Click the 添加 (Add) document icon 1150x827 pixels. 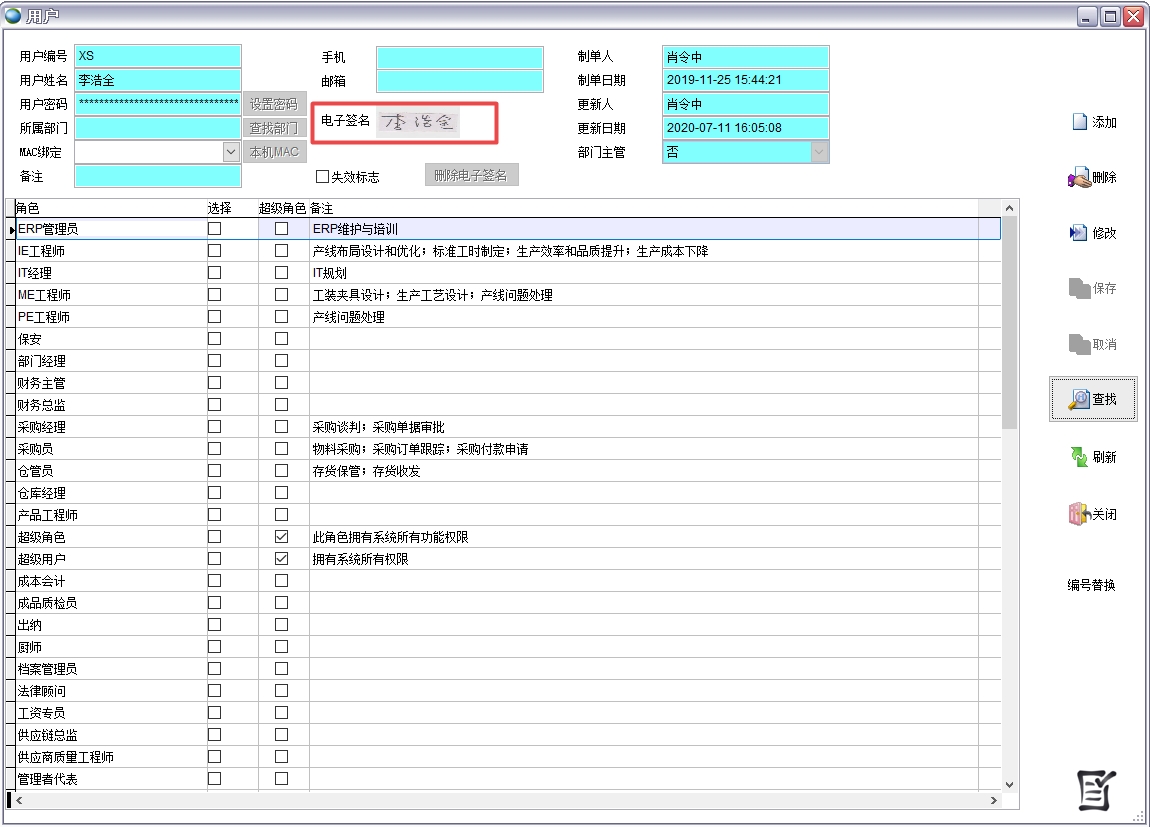[1079, 122]
